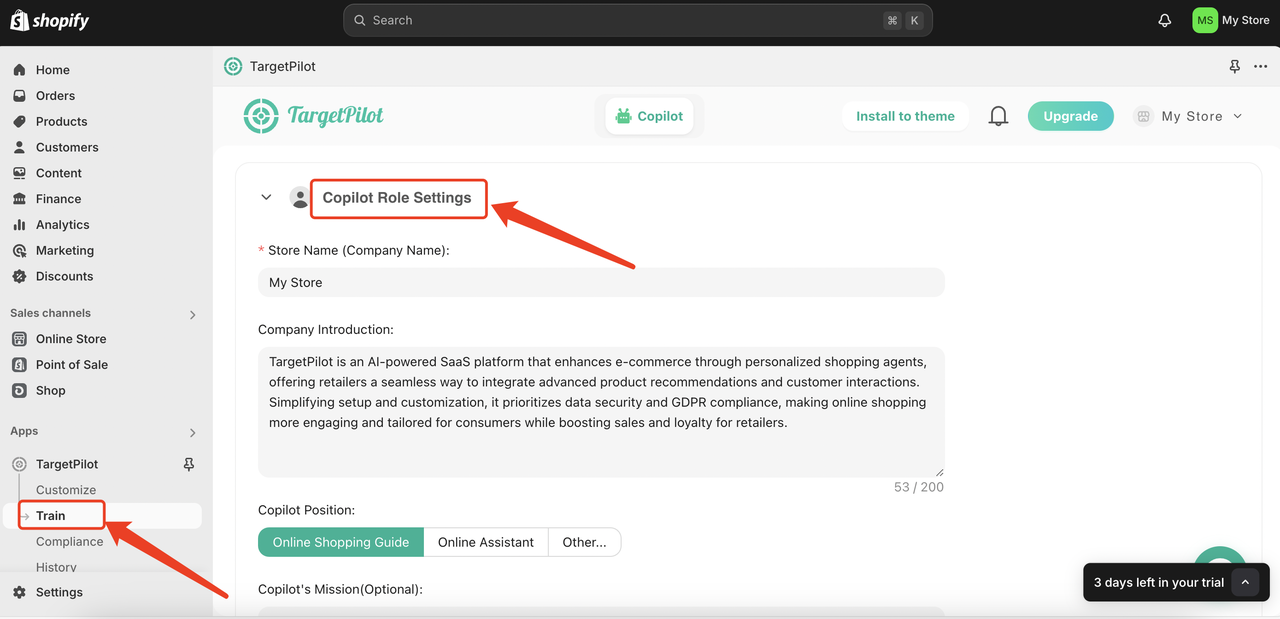Open Customize under TargetPilot
This screenshot has height=619, width=1280.
coord(66,490)
